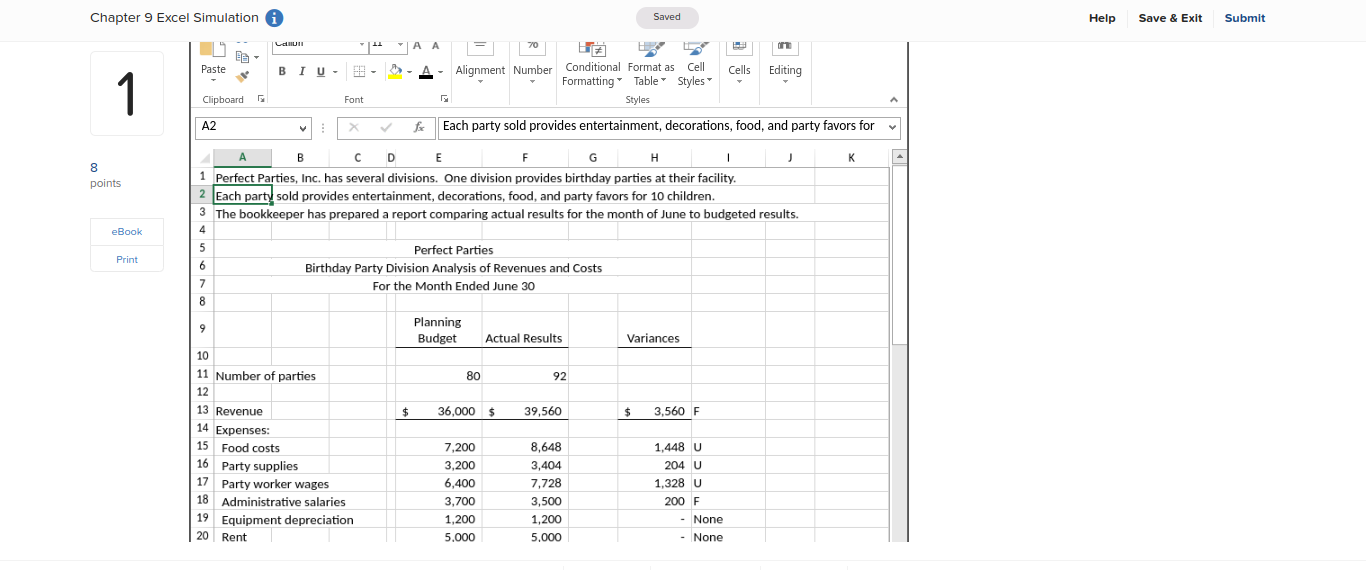
Task: Open the fill color dropdown arrow
Action: [409, 72]
